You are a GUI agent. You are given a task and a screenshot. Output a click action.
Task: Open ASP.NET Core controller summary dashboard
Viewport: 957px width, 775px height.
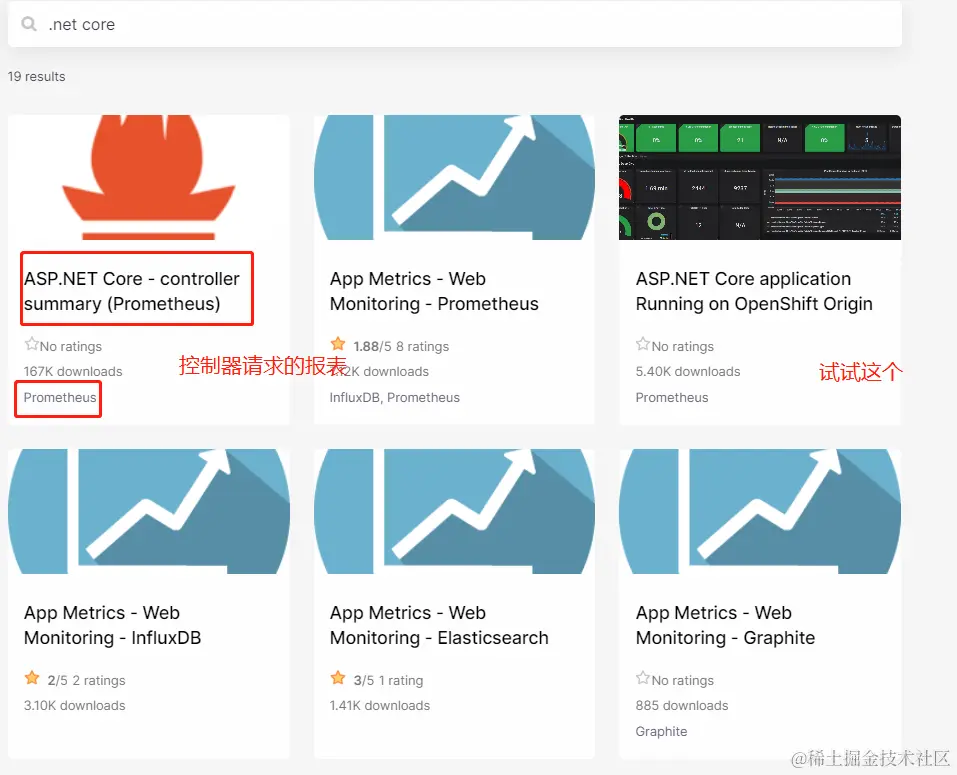[132, 291]
